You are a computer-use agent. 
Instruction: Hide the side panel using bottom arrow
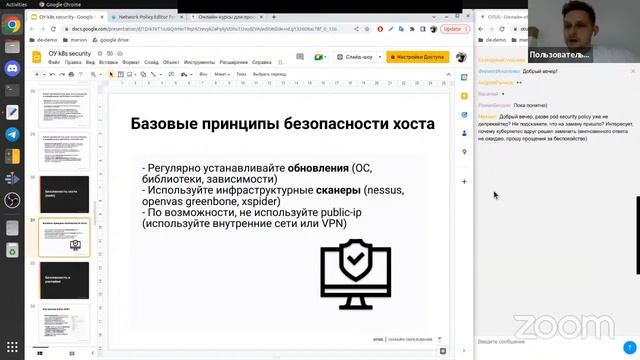[464, 351]
